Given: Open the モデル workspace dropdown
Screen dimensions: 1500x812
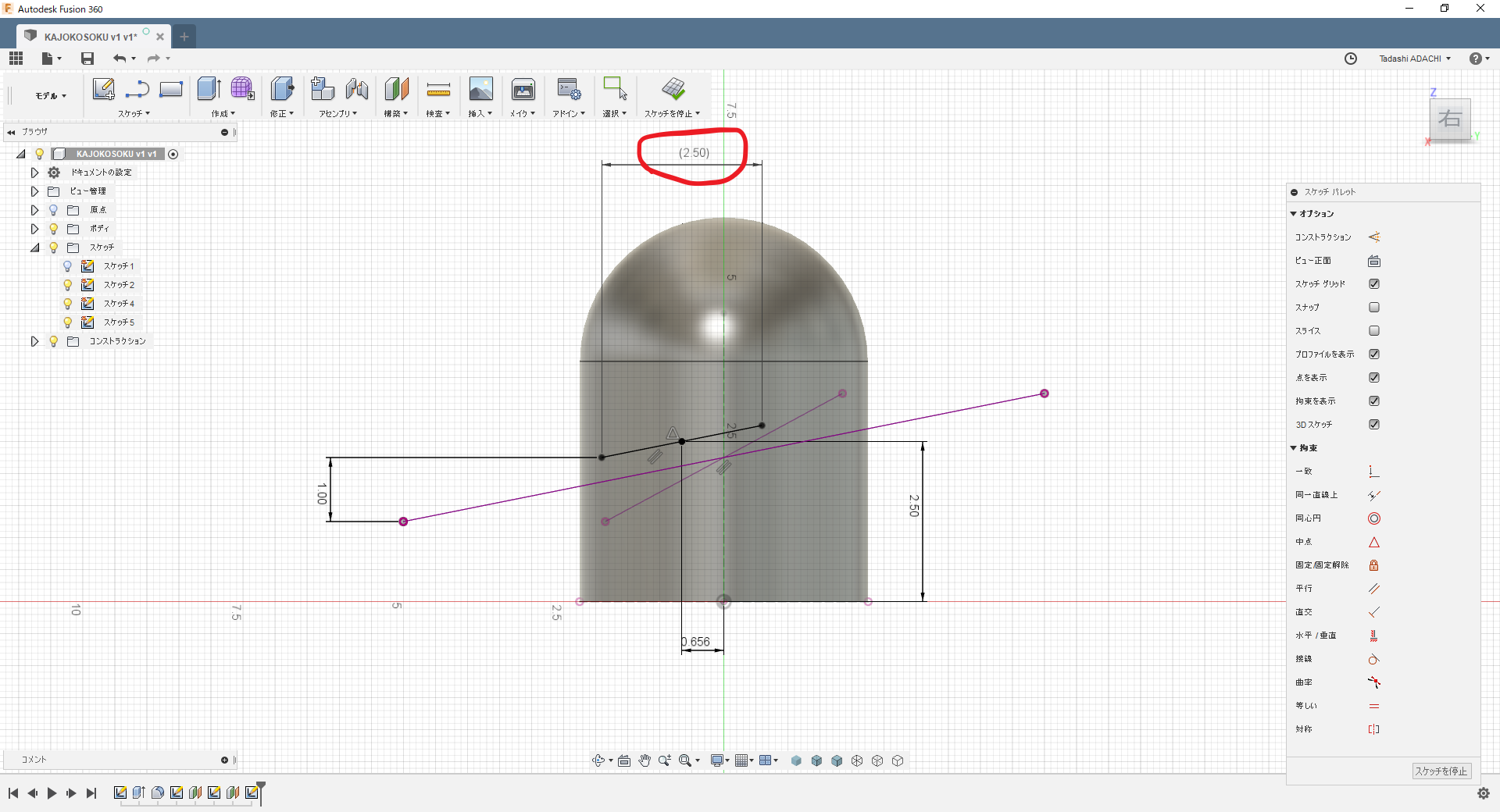Looking at the screenshot, I should coord(51,96).
